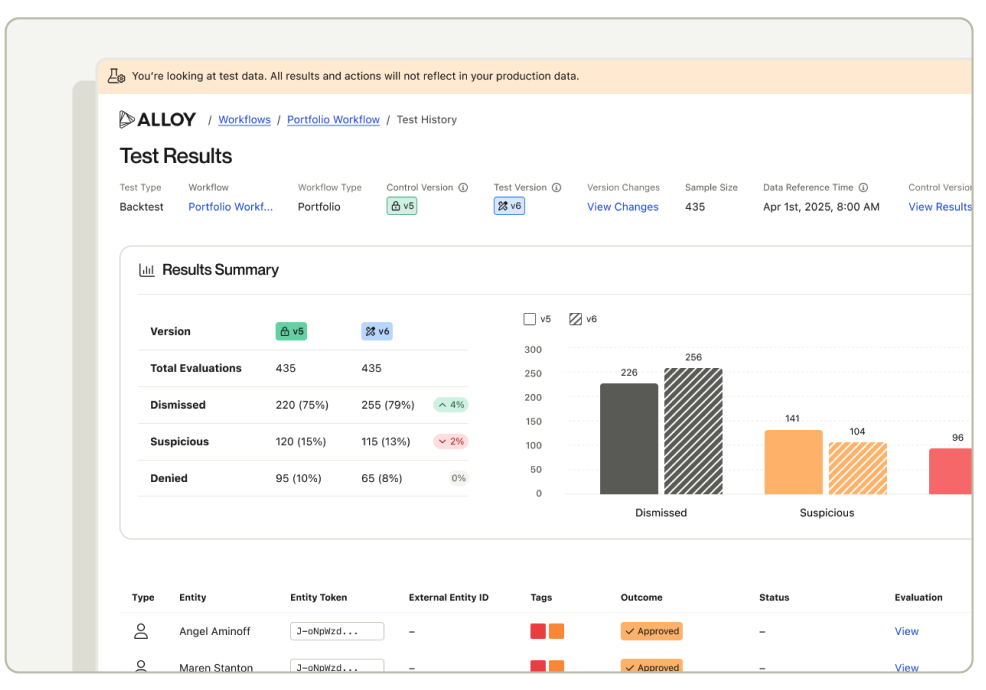Click Angel Aminoff's entity token field
The height and width of the screenshot is (690, 986).
click(x=337, y=632)
